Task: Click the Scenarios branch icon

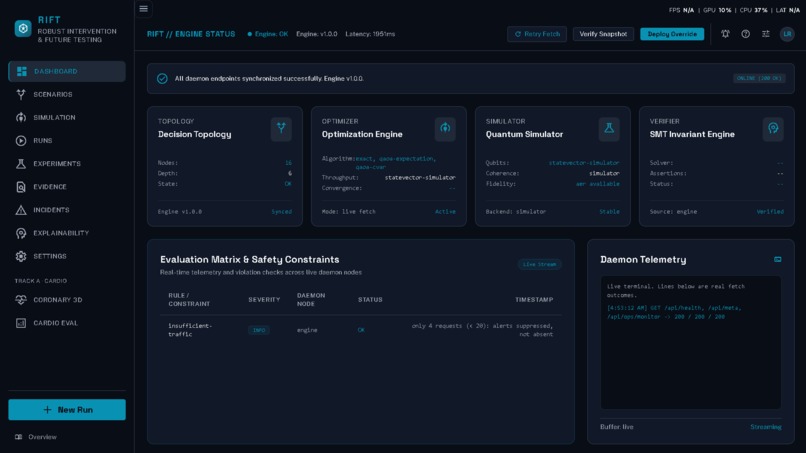Action: 21,95
